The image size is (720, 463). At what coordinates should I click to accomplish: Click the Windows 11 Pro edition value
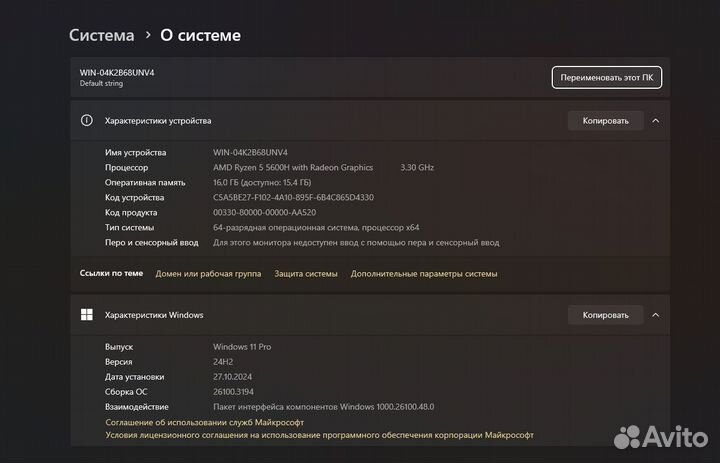(x=242, y=347)
